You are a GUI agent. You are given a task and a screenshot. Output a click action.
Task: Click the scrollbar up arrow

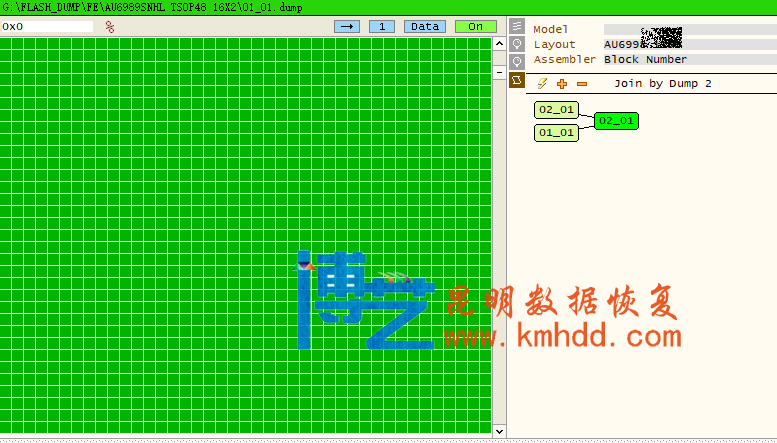[x=500, y=44]
